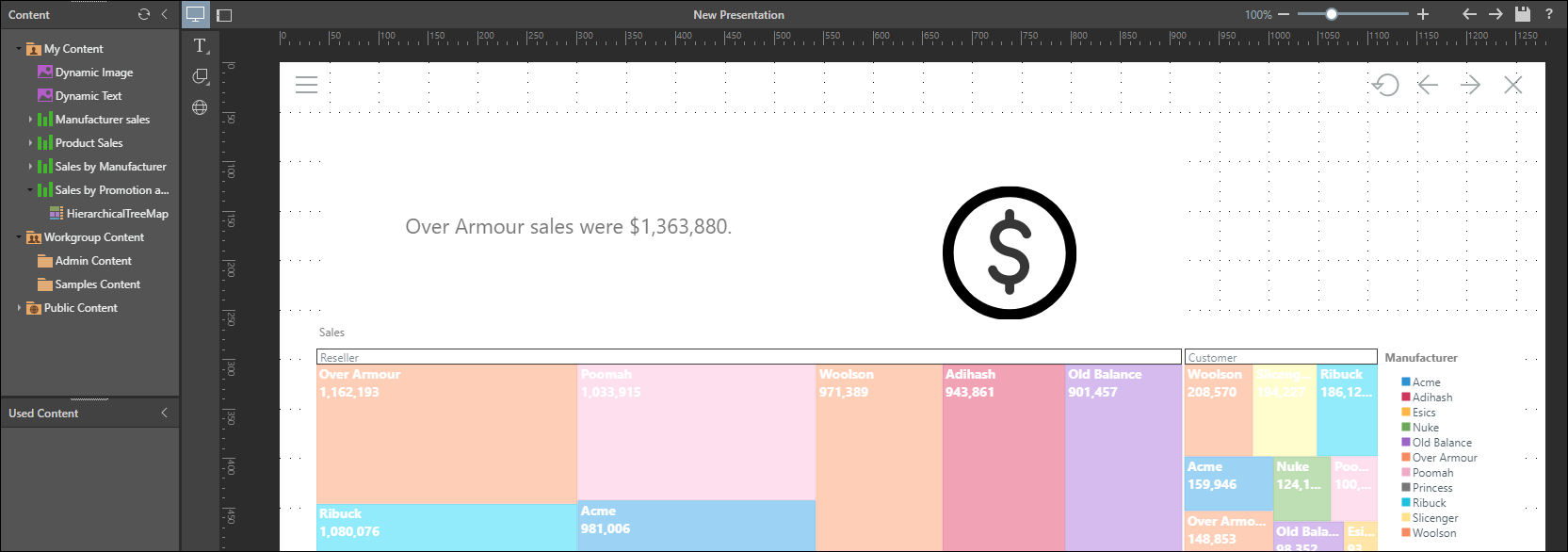
Task: Click Adihash legend color swatch
Action: (1406, 397)
